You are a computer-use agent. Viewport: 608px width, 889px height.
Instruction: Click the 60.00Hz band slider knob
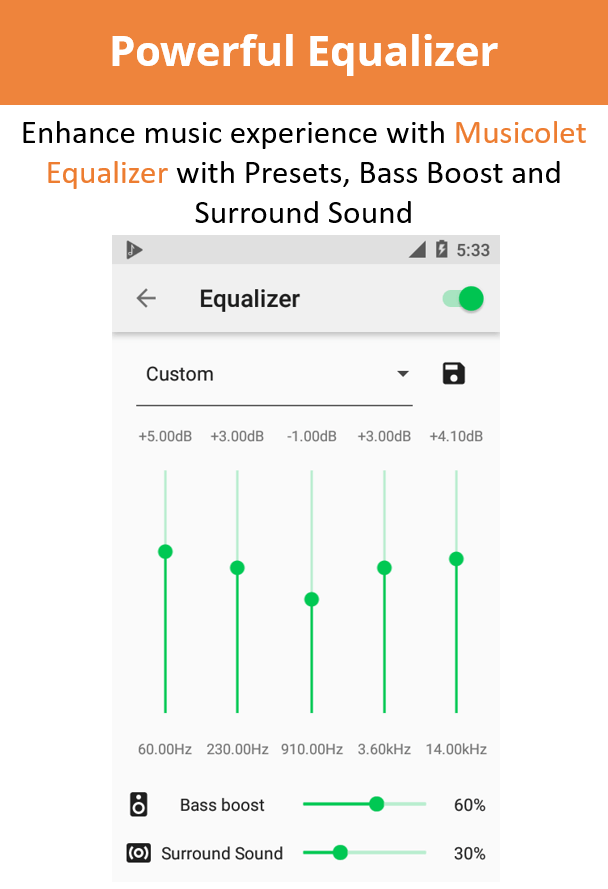click(165, 552)
